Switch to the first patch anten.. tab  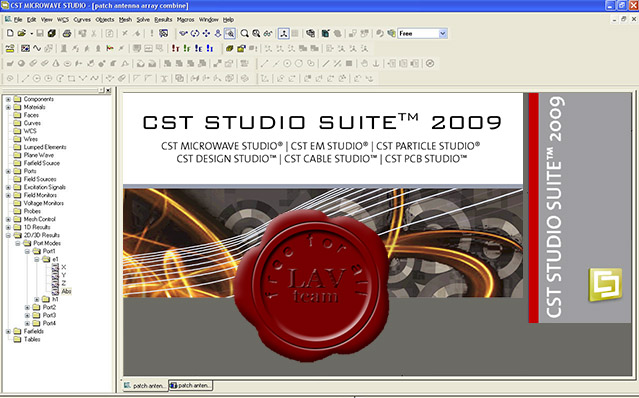(x=145, y=385)
